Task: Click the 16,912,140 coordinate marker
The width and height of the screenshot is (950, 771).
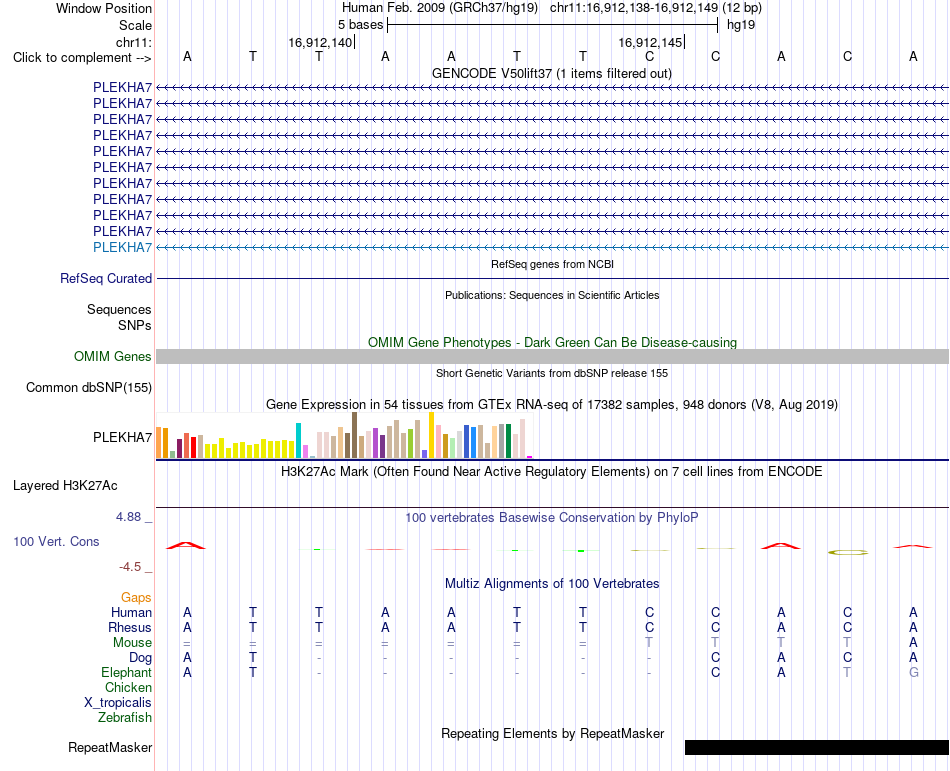Action: pos(320,42)
